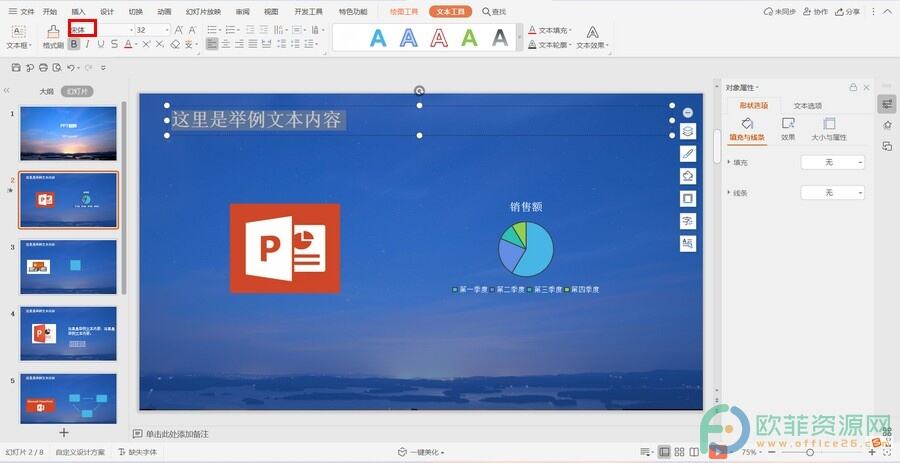Click the 协作 (Collaborate) button
This screenshot has width=900, height=463.
tap(816, 11)
